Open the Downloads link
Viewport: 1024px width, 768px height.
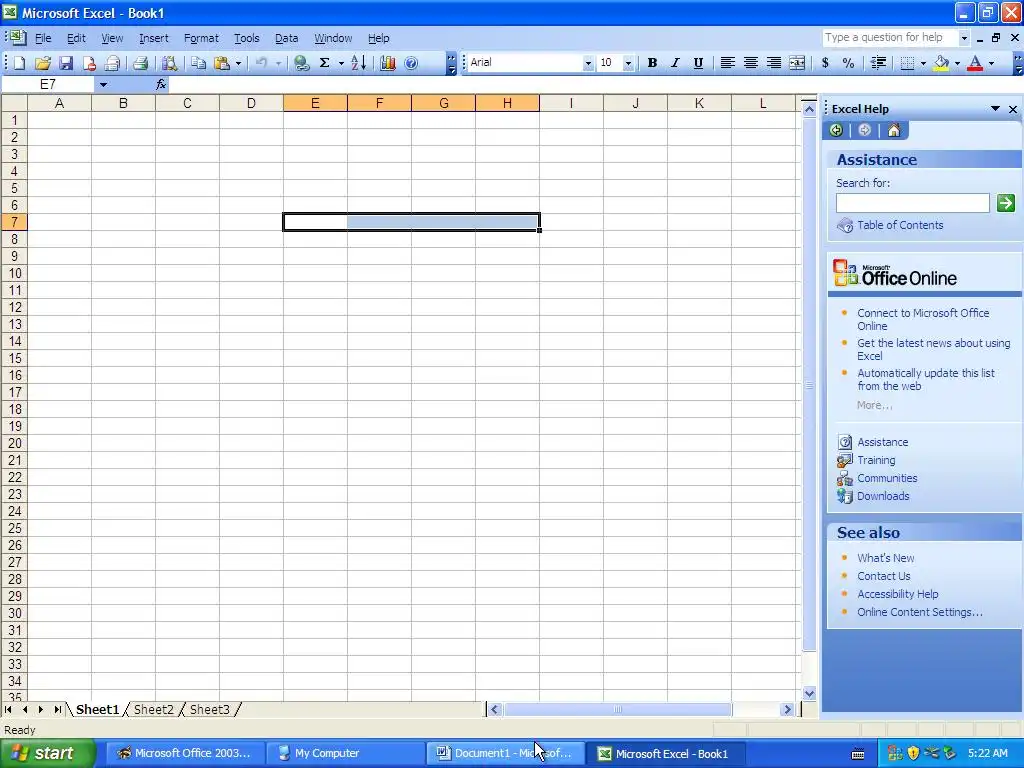(x=883, y=496)
